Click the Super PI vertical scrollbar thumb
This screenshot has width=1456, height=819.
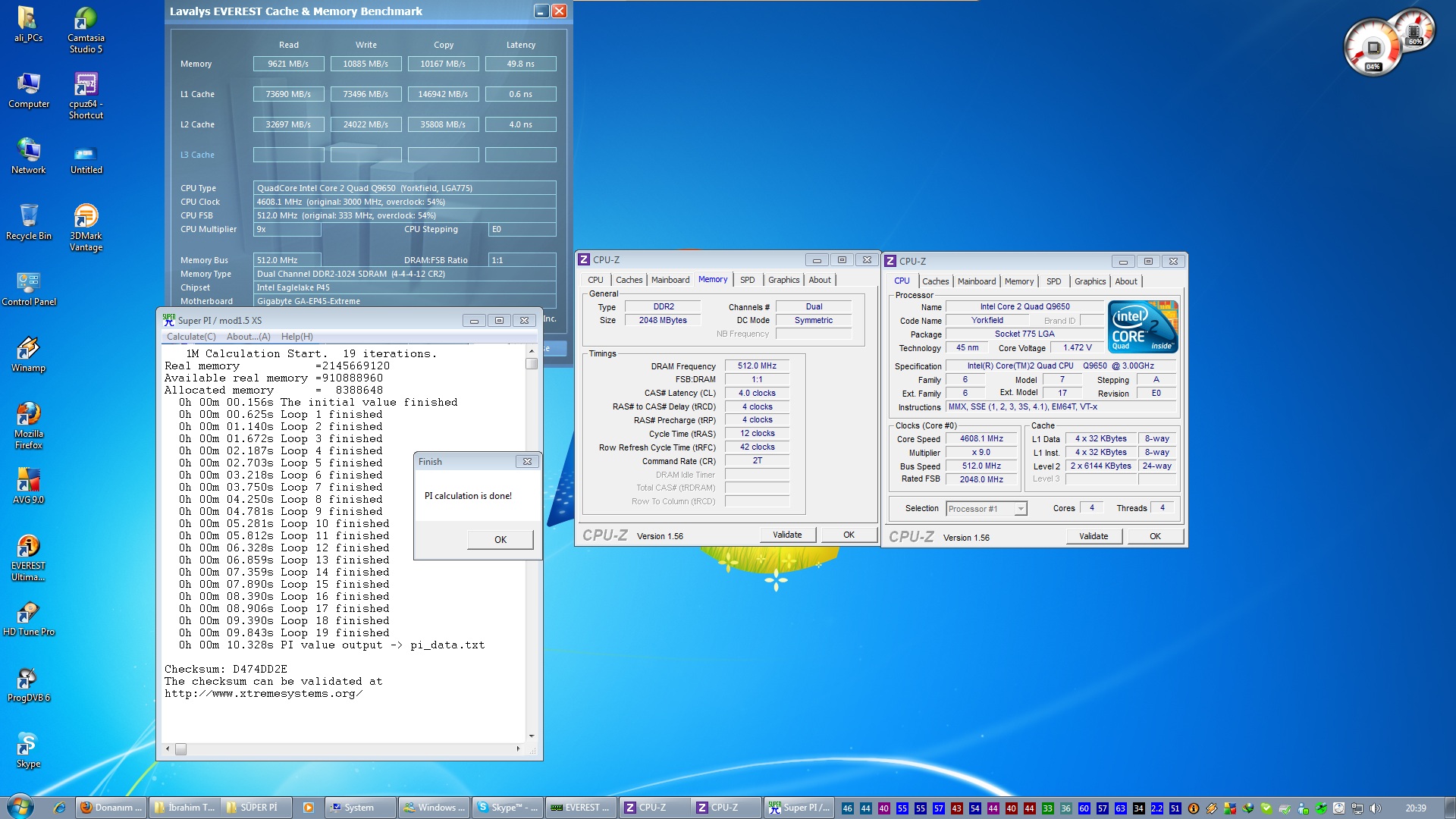click(x=532, y=364)
